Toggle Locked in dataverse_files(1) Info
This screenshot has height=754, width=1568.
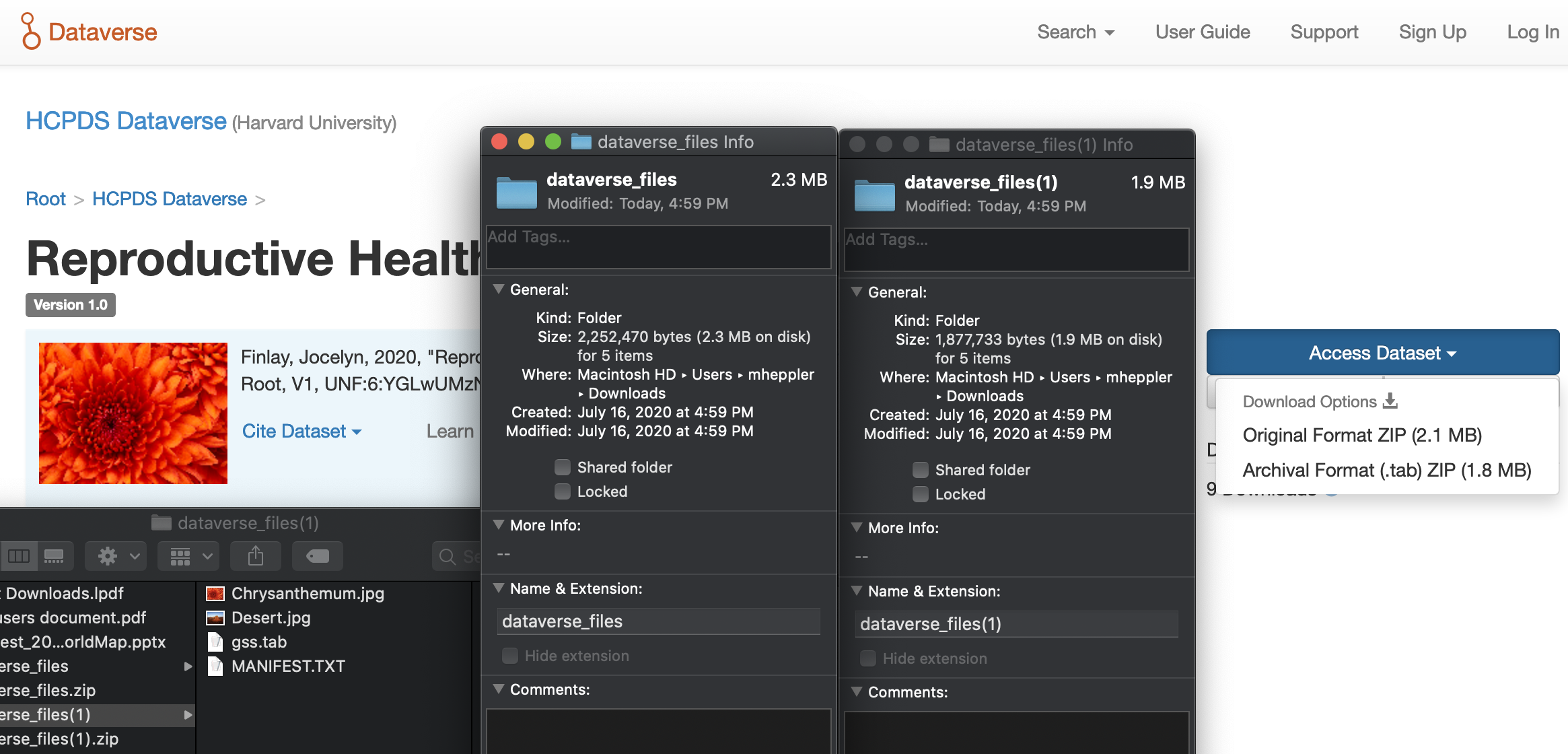(x=921, y=494)
